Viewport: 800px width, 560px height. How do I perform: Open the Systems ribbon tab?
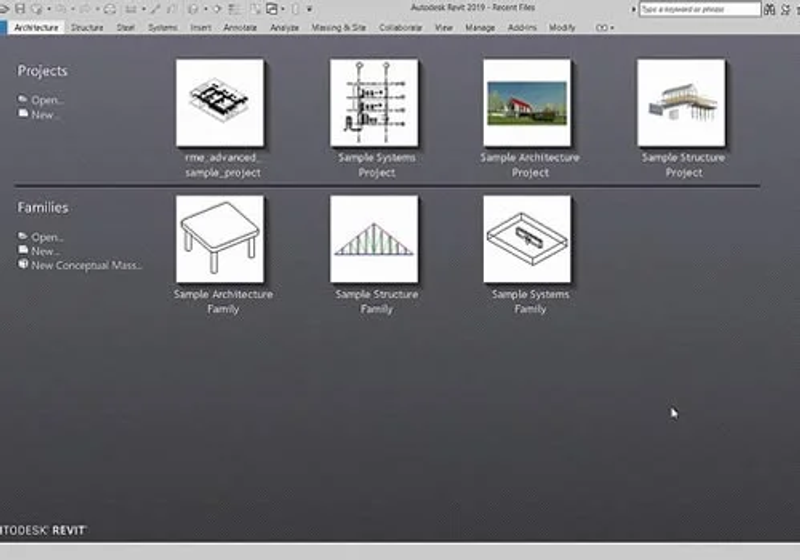(163, 28)
